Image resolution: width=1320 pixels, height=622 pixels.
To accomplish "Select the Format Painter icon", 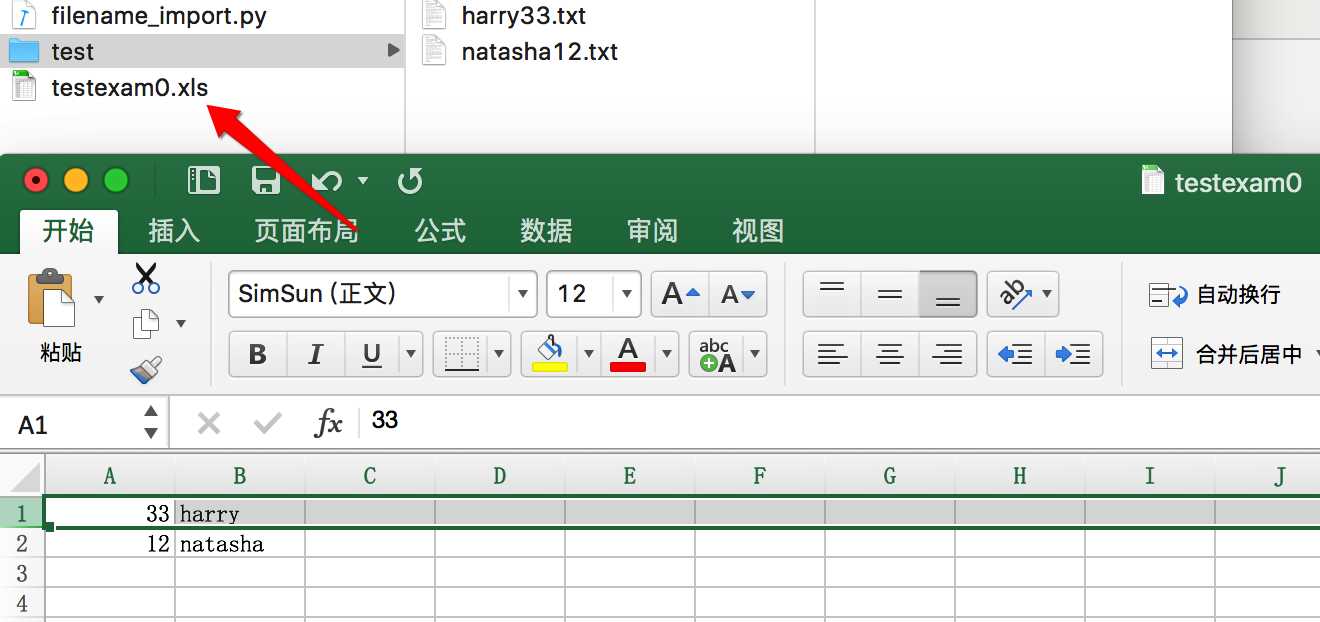I will [x=147, y=369].
